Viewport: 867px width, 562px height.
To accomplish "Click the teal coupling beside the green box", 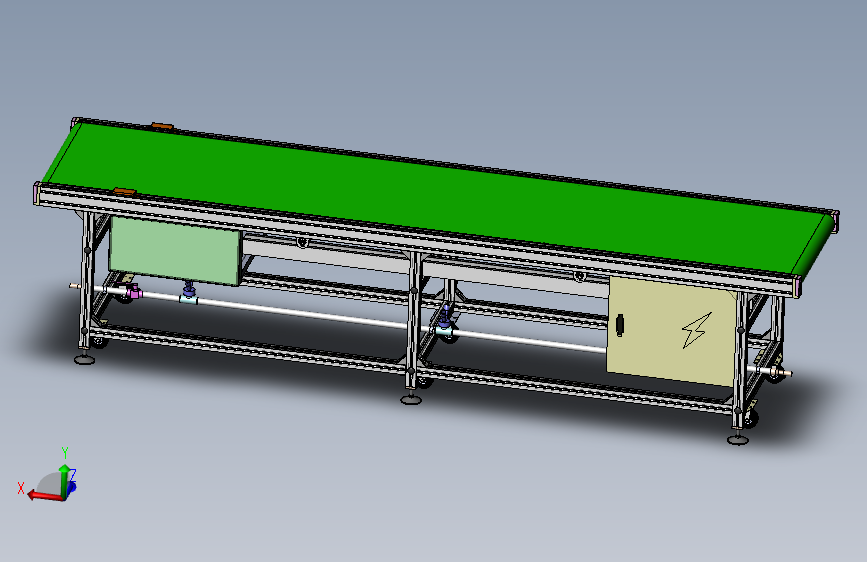I will pos(188,299).
